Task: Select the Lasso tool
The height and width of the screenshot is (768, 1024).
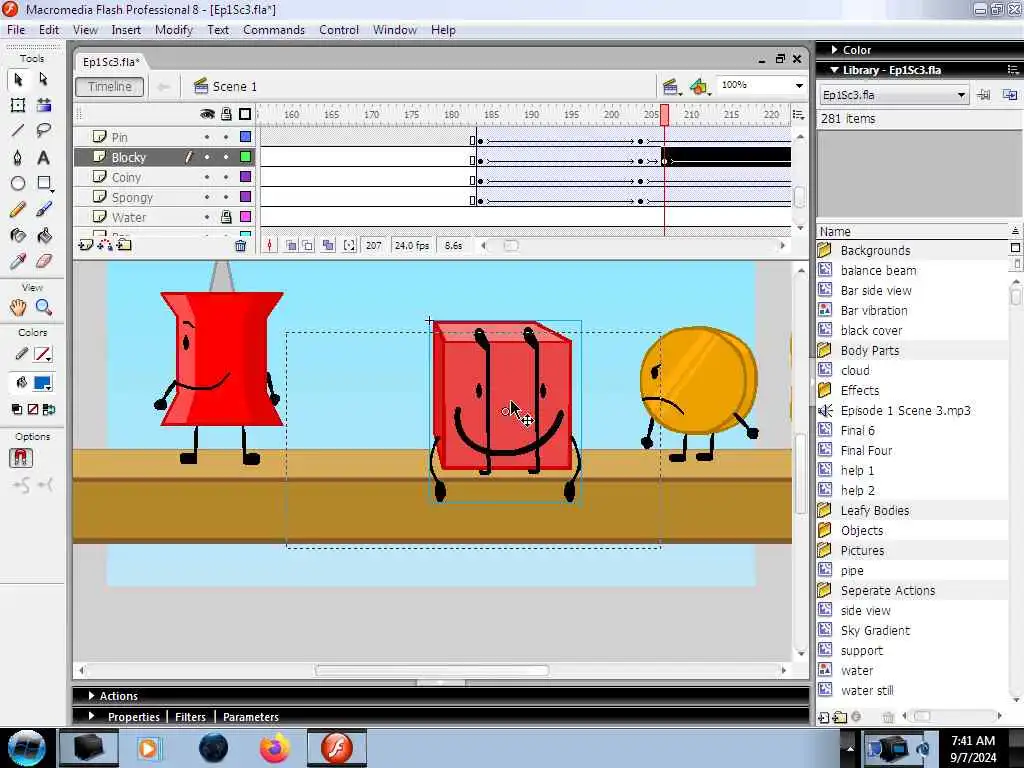Action: 44,131
